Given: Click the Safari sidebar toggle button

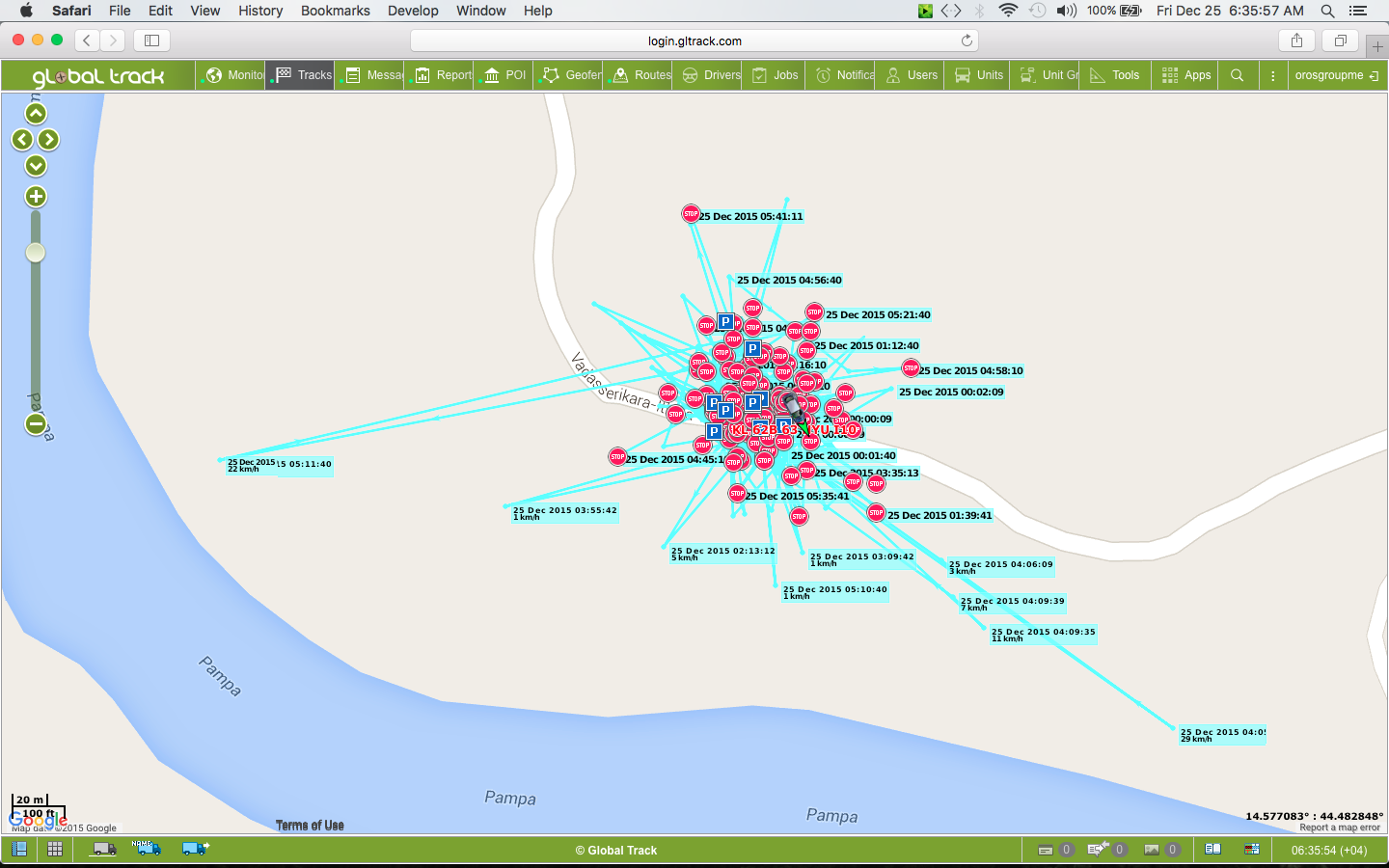Looking at the screenshot, I should click(x=151, y=41).
